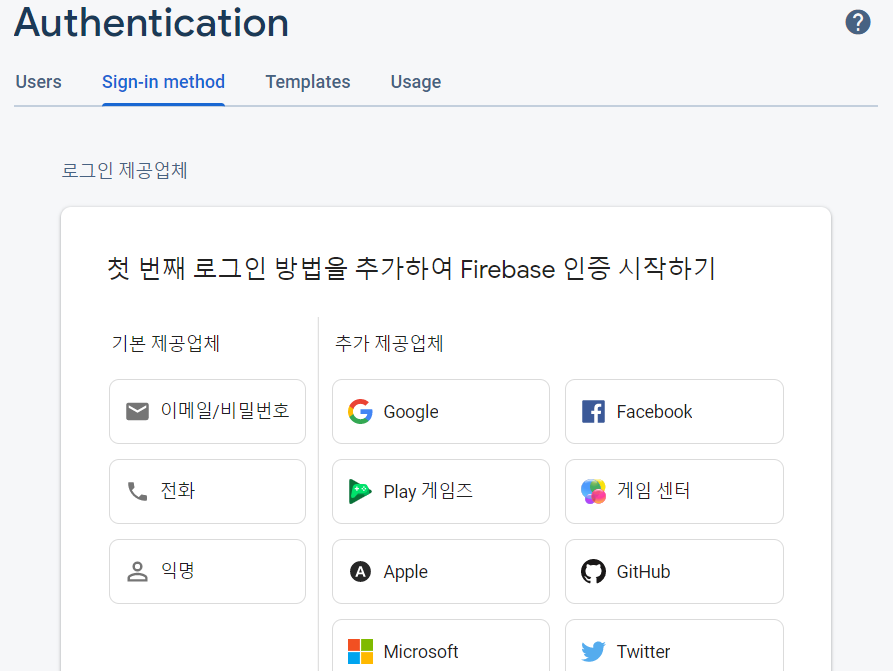The height and width of the screenshot is (671, 893).
Task: Click the Google logo icon
Action: click(361, 411)
